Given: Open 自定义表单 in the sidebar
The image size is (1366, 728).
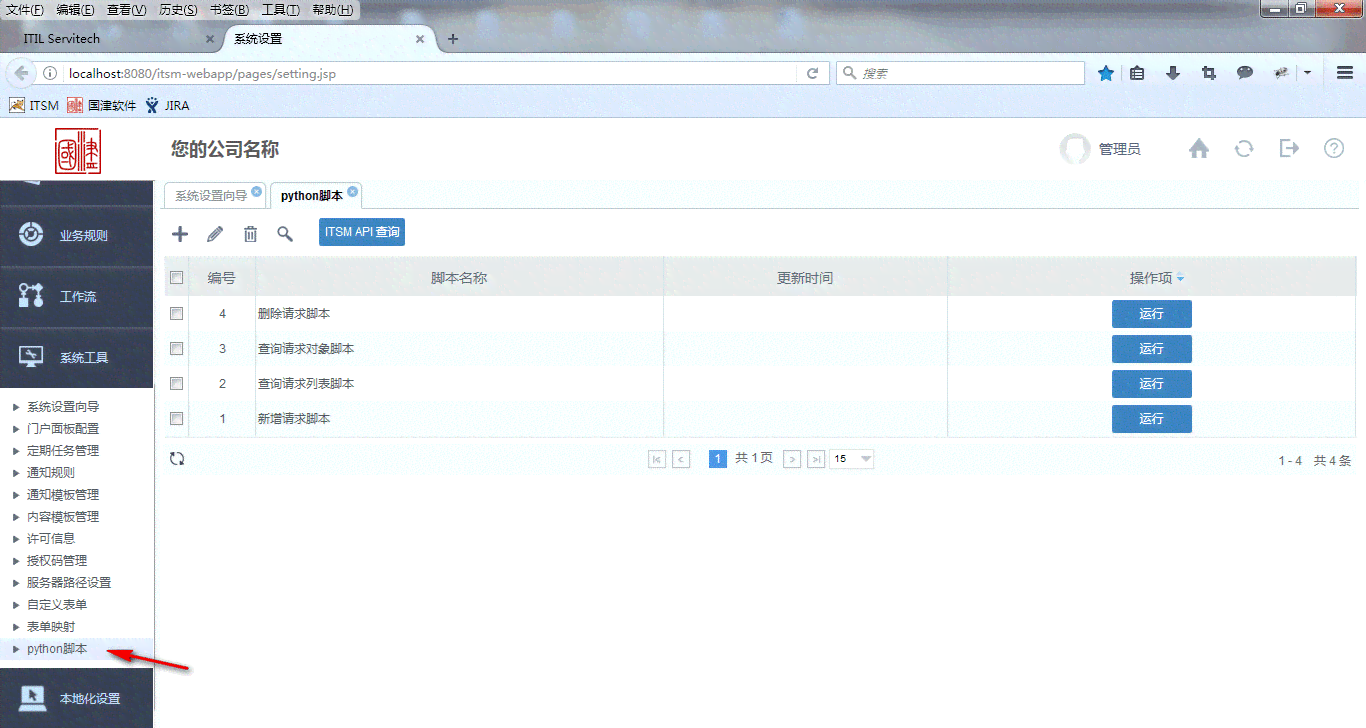Looking at the screenshot, I should coord(56,604).
